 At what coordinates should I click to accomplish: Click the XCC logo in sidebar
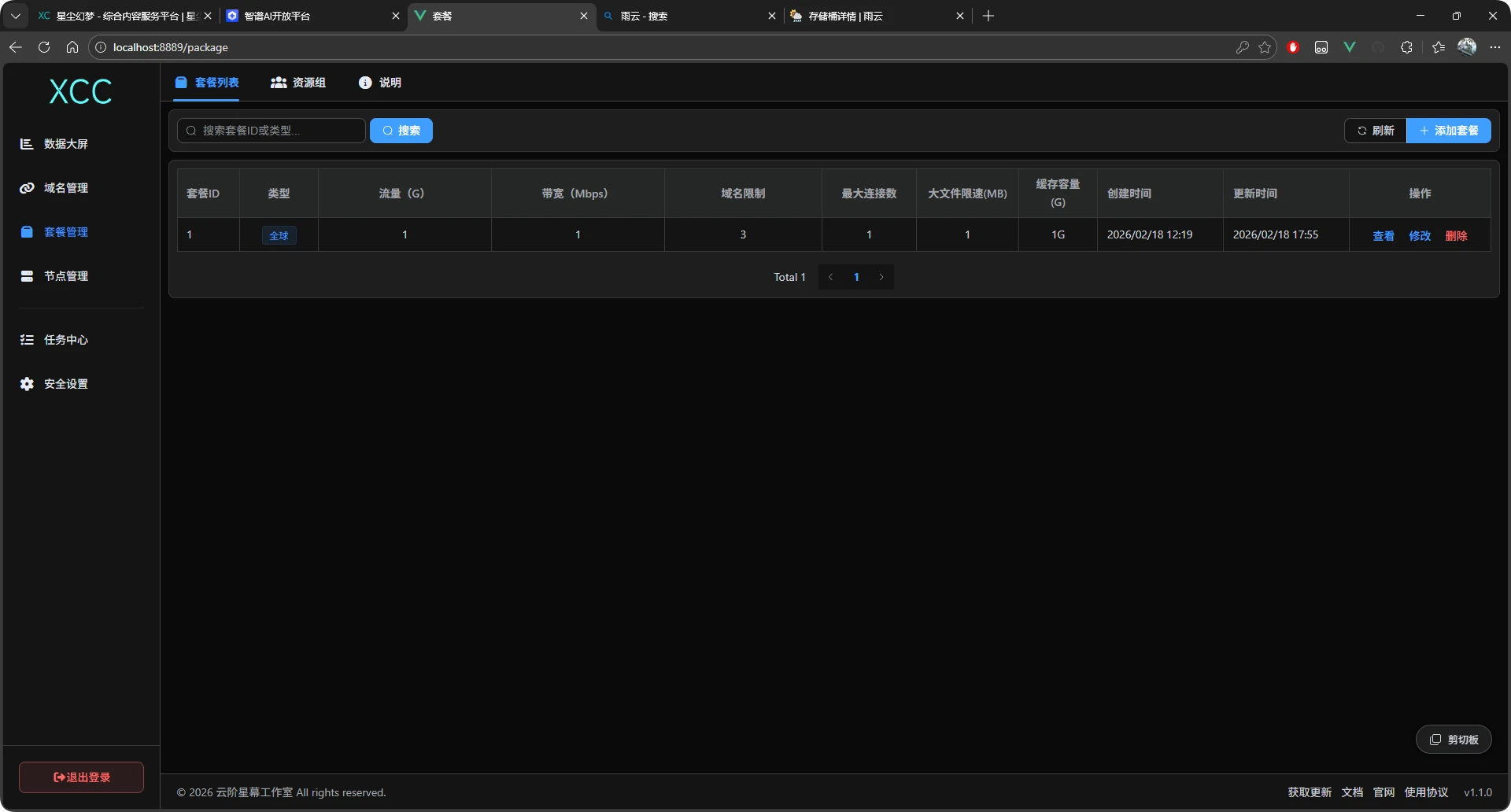pos(80,92)
